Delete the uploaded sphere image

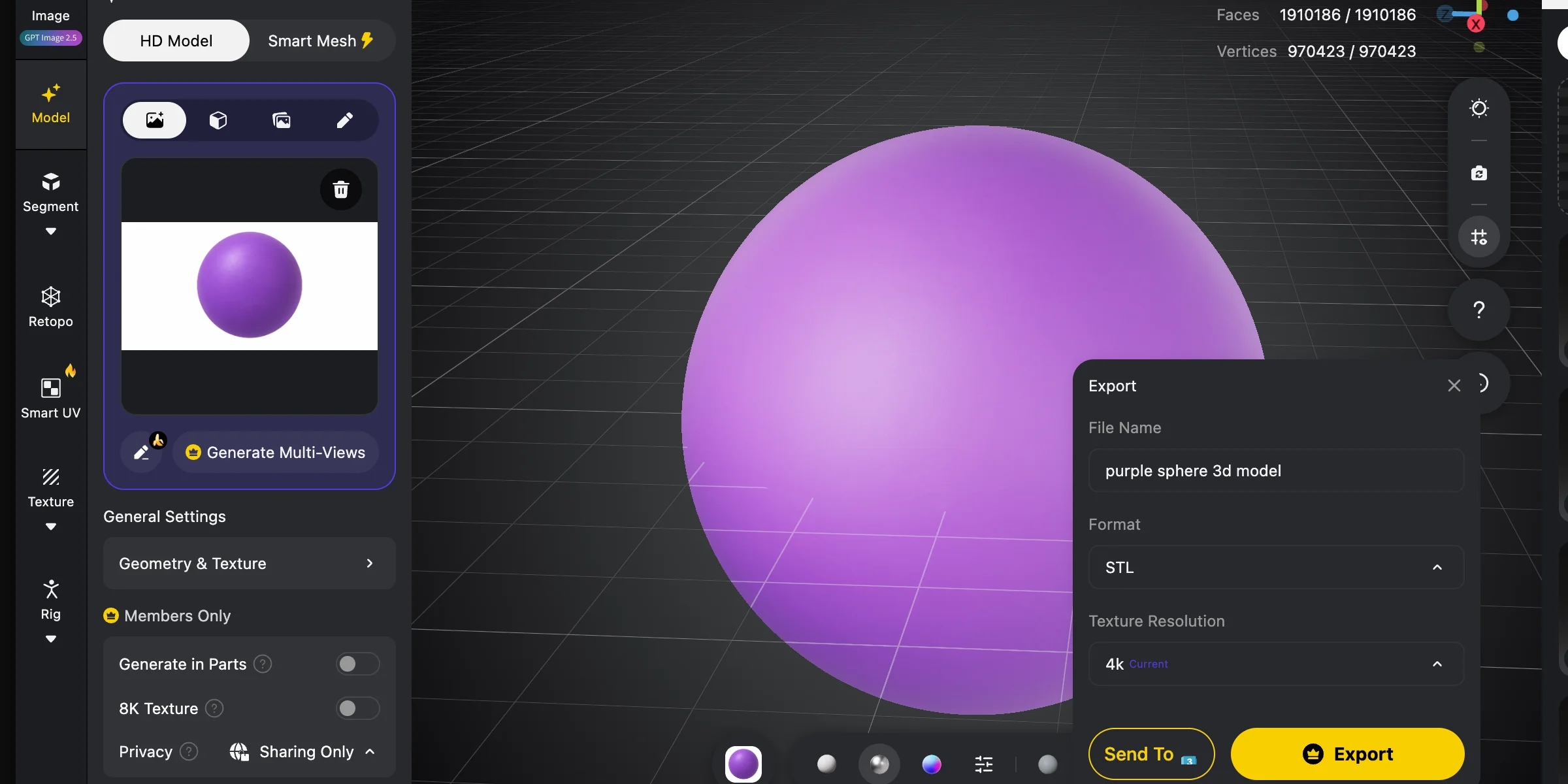click(340, 189)
